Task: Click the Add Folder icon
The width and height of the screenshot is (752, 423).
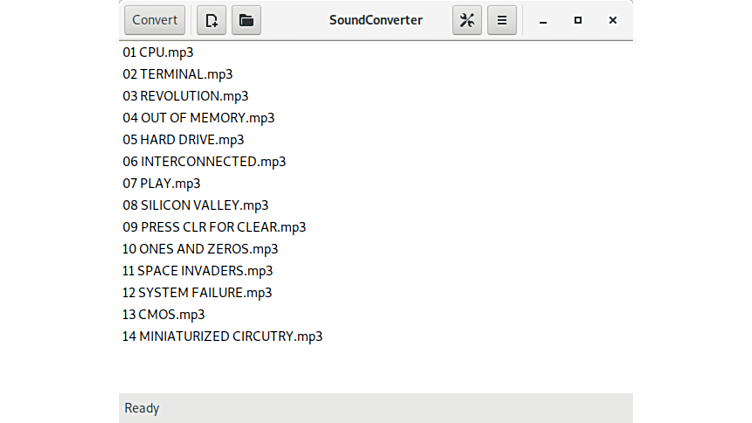Action: 246,20
